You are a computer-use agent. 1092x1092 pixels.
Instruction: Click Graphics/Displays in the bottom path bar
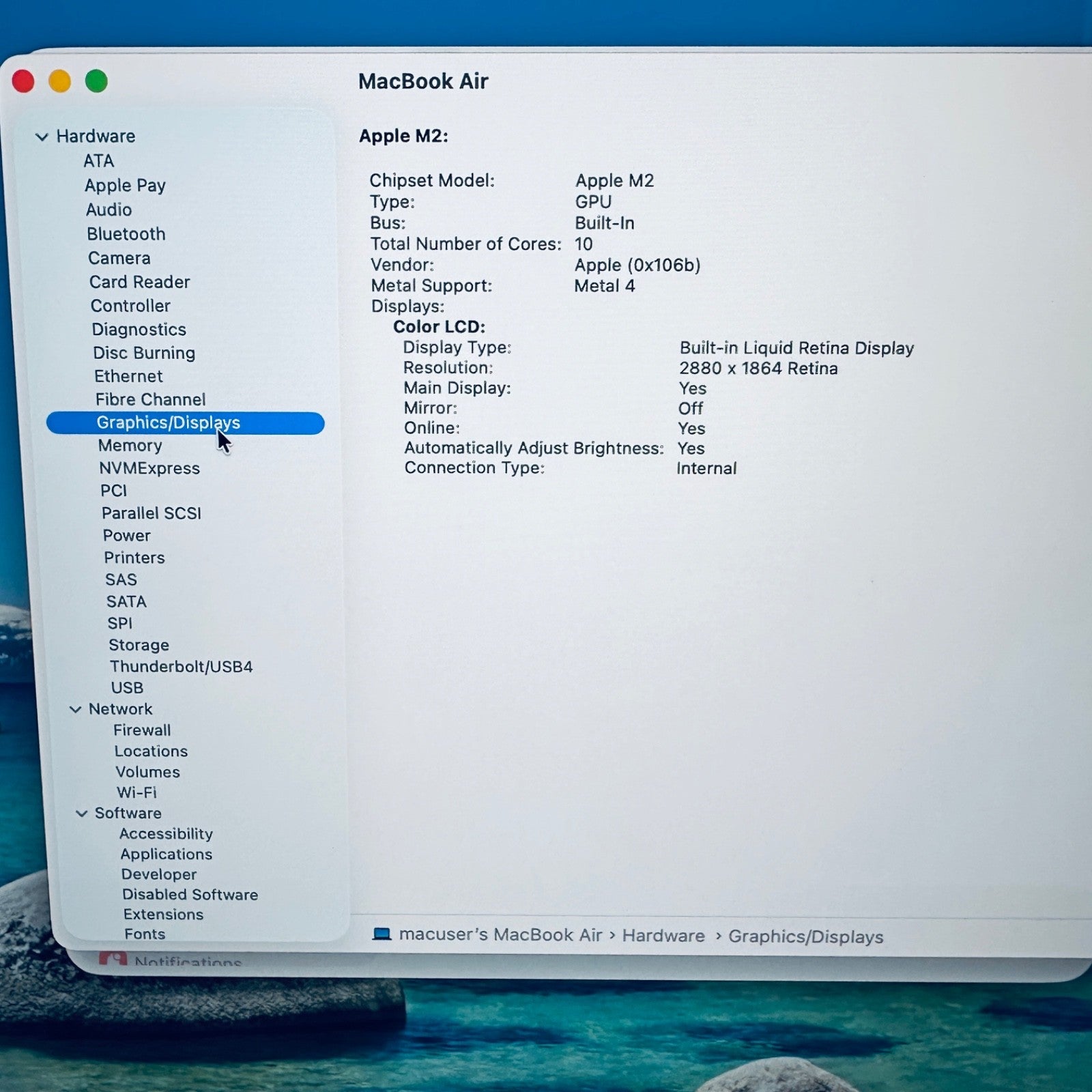[x=805, y=937]
